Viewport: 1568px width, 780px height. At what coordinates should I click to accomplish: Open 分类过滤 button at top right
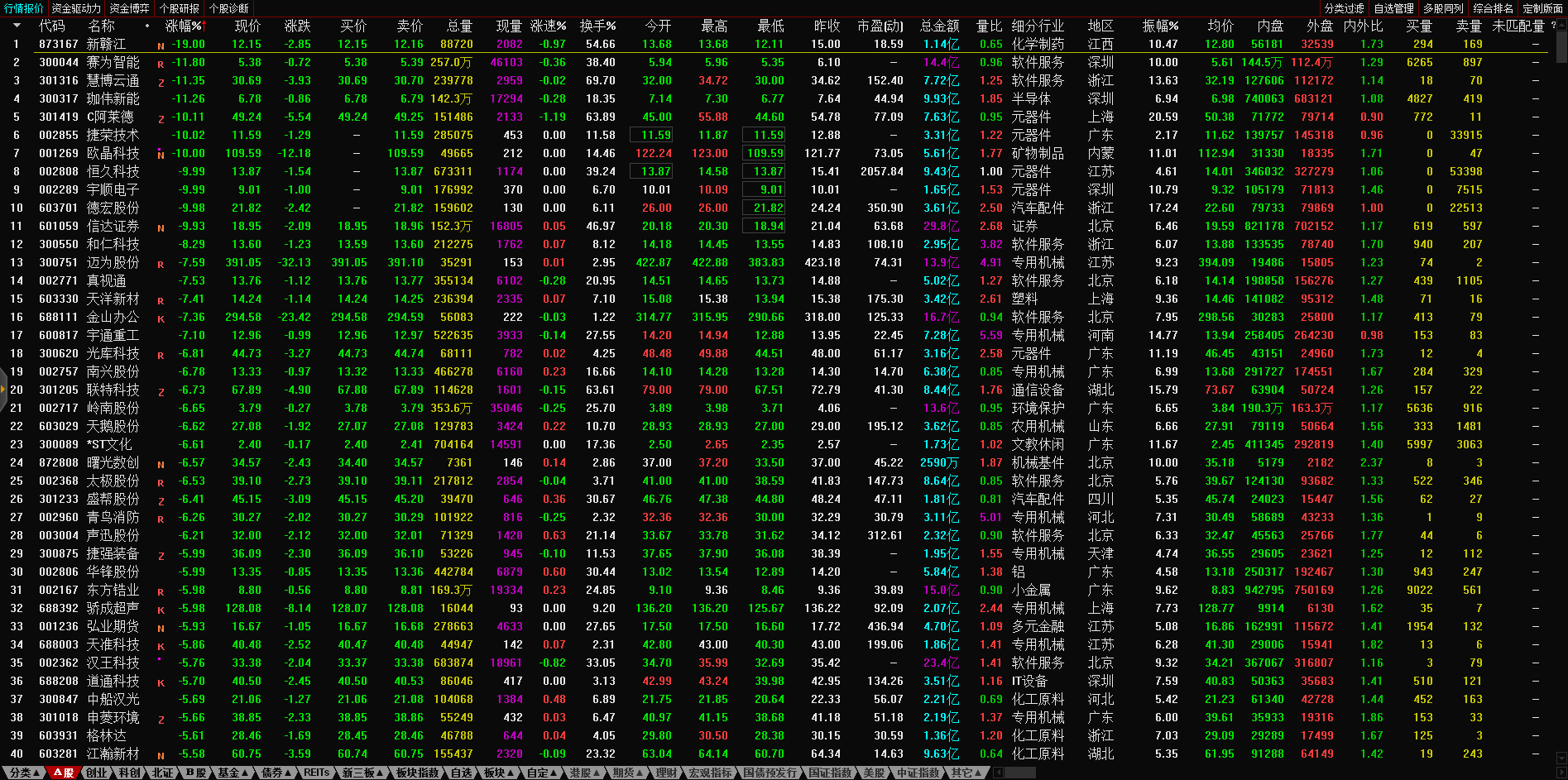pos(1344,8)
